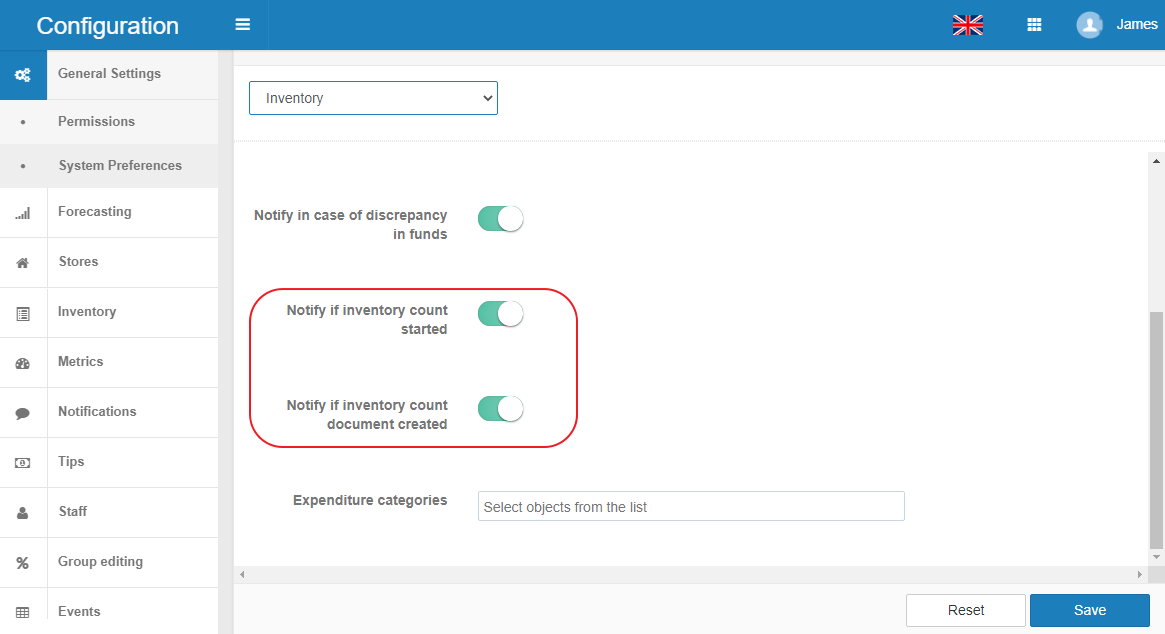
Task: Open the Expenditure categories selection field
Action: point(690,506)
